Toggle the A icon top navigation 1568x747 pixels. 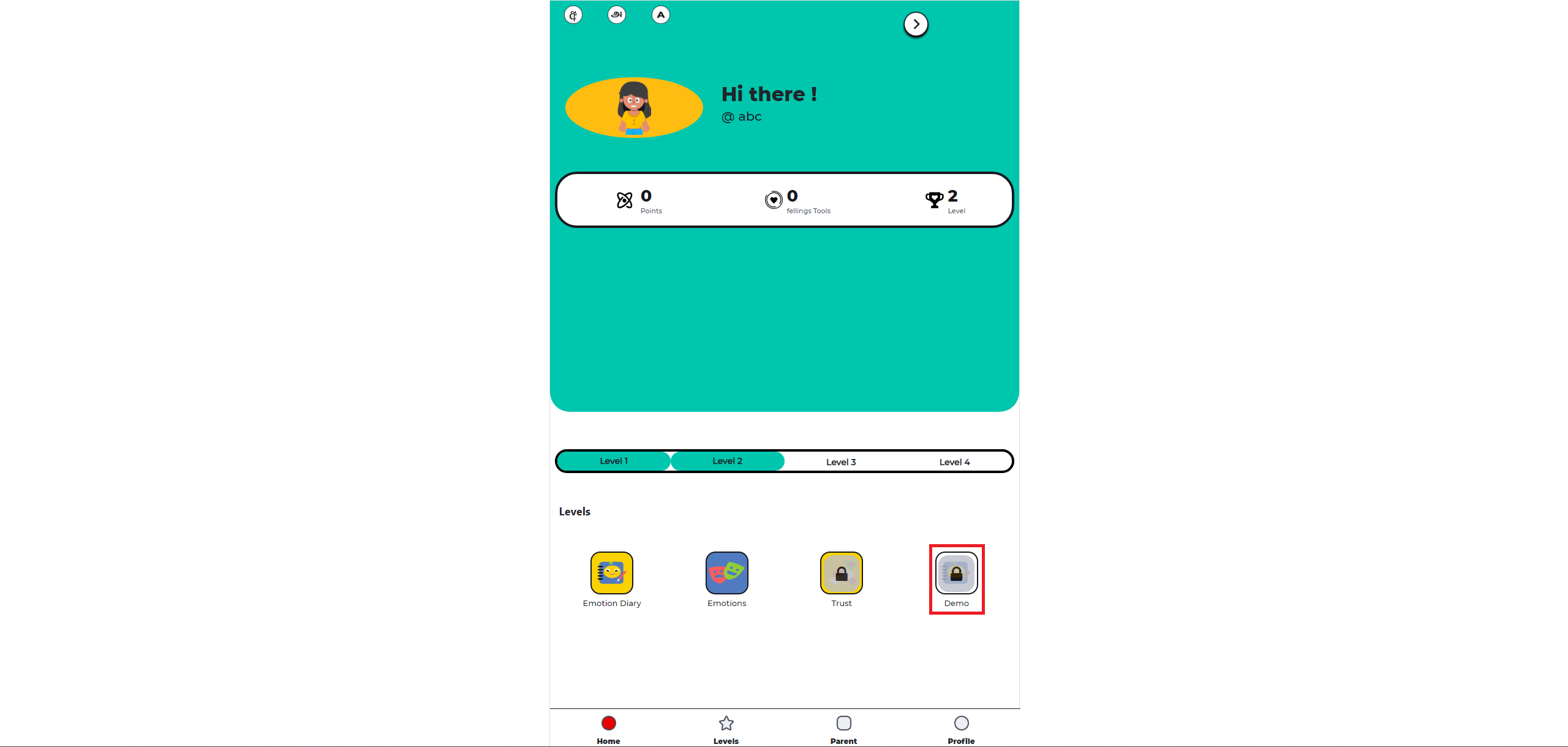[659, 14]
